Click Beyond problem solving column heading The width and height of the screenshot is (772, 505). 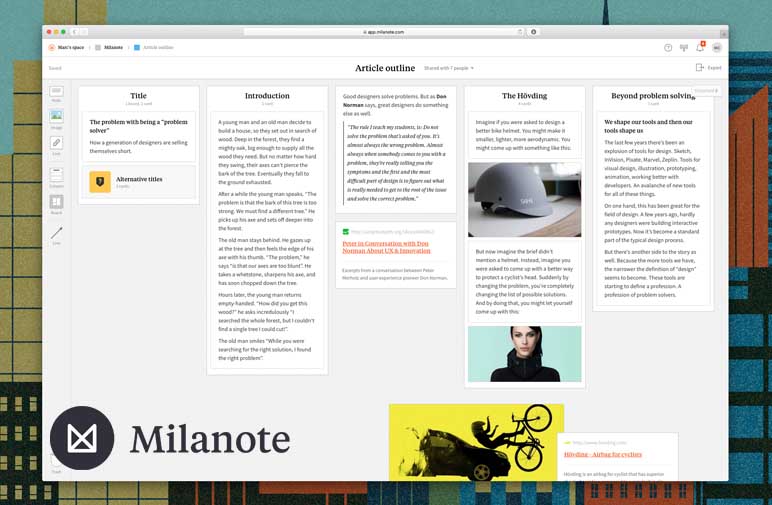(653, 96)
